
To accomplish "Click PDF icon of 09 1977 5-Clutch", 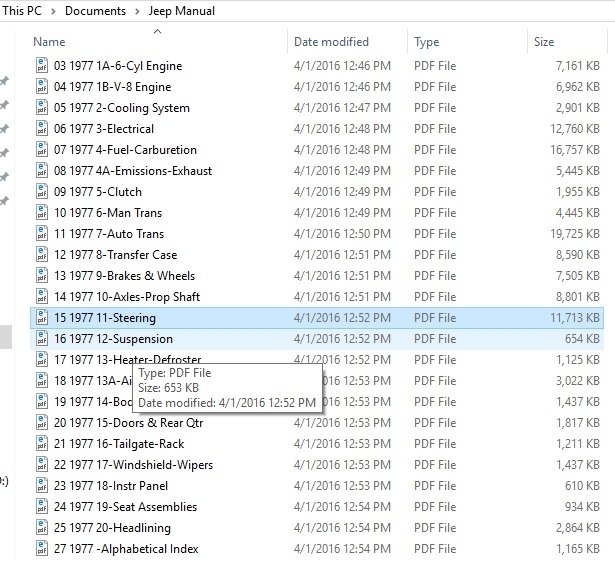I will [42, 191].
